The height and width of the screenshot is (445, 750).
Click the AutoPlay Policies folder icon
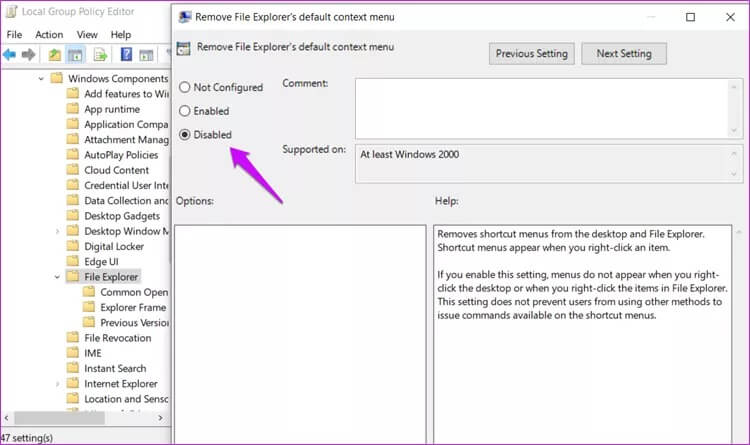73,155
